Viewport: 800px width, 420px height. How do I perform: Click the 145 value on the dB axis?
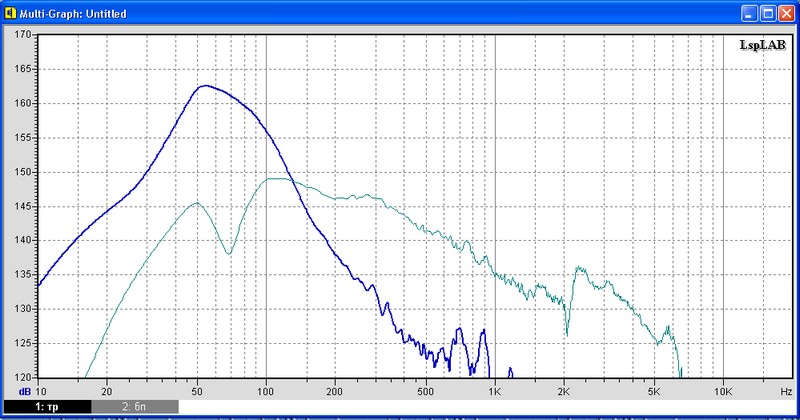(x=23, y=206)
